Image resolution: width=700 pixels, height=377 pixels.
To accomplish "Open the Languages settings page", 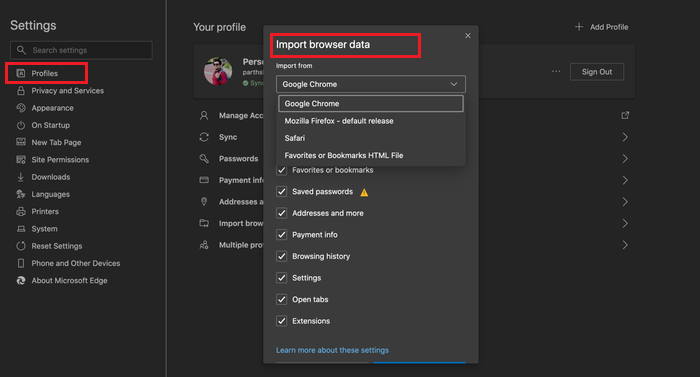I will coord(50,194).
